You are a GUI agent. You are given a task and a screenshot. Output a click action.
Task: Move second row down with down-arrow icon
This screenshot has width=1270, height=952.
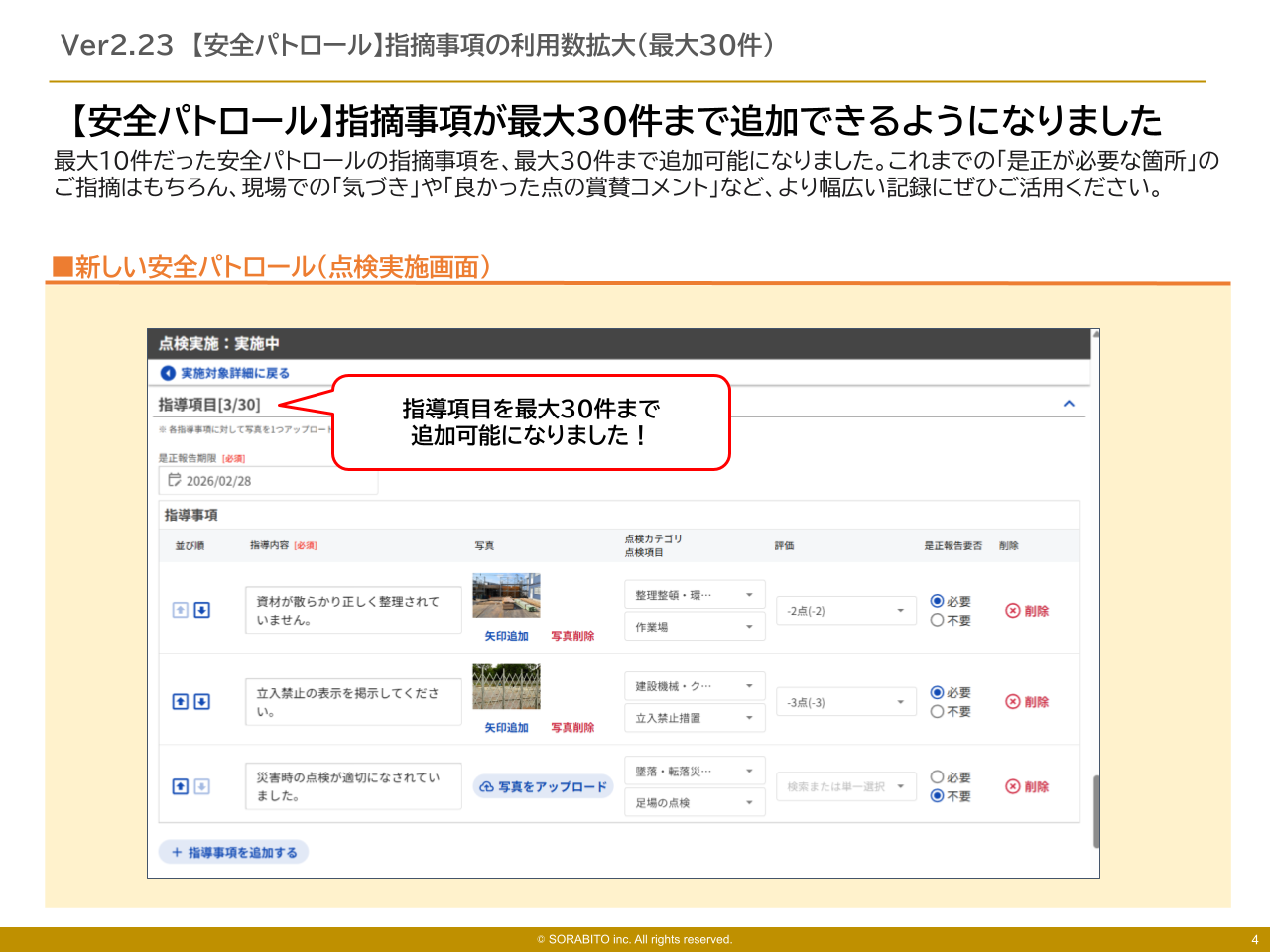coord(201,701)
